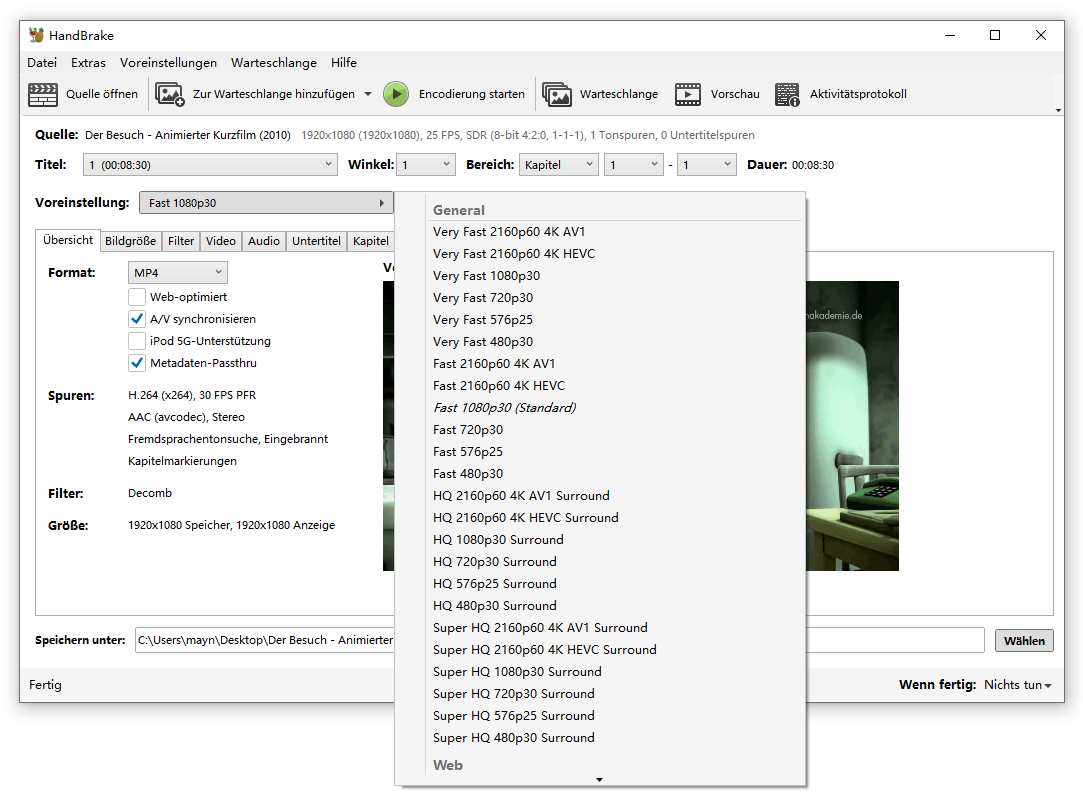View the Aktivitätsprotokoll activity log
1083x803 pixels.
pyautogui.click(x=845, y=95)
